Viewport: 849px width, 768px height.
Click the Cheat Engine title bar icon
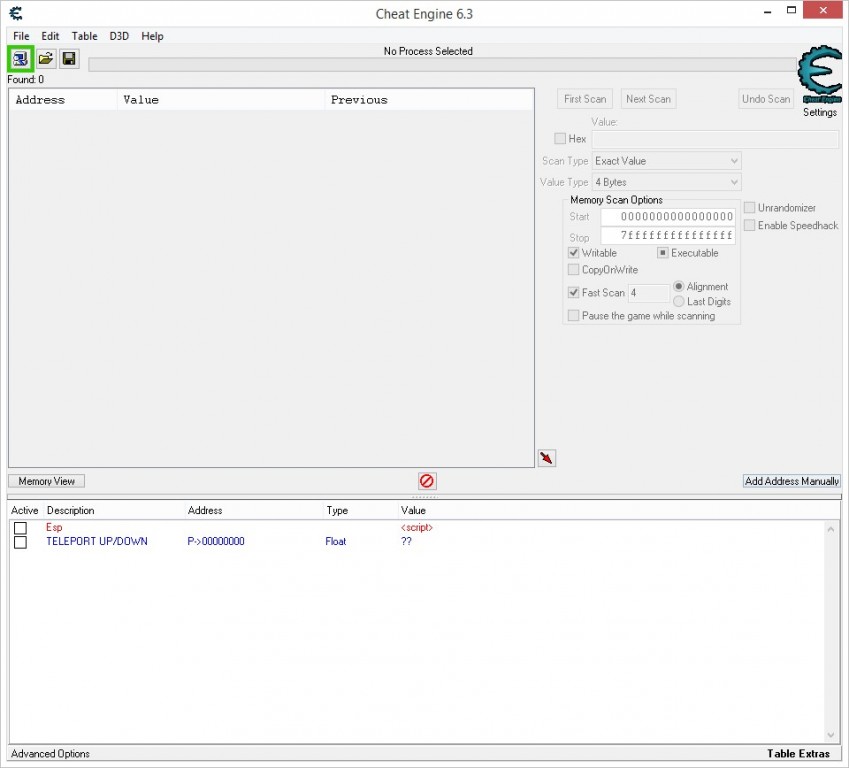click(16, 13)
